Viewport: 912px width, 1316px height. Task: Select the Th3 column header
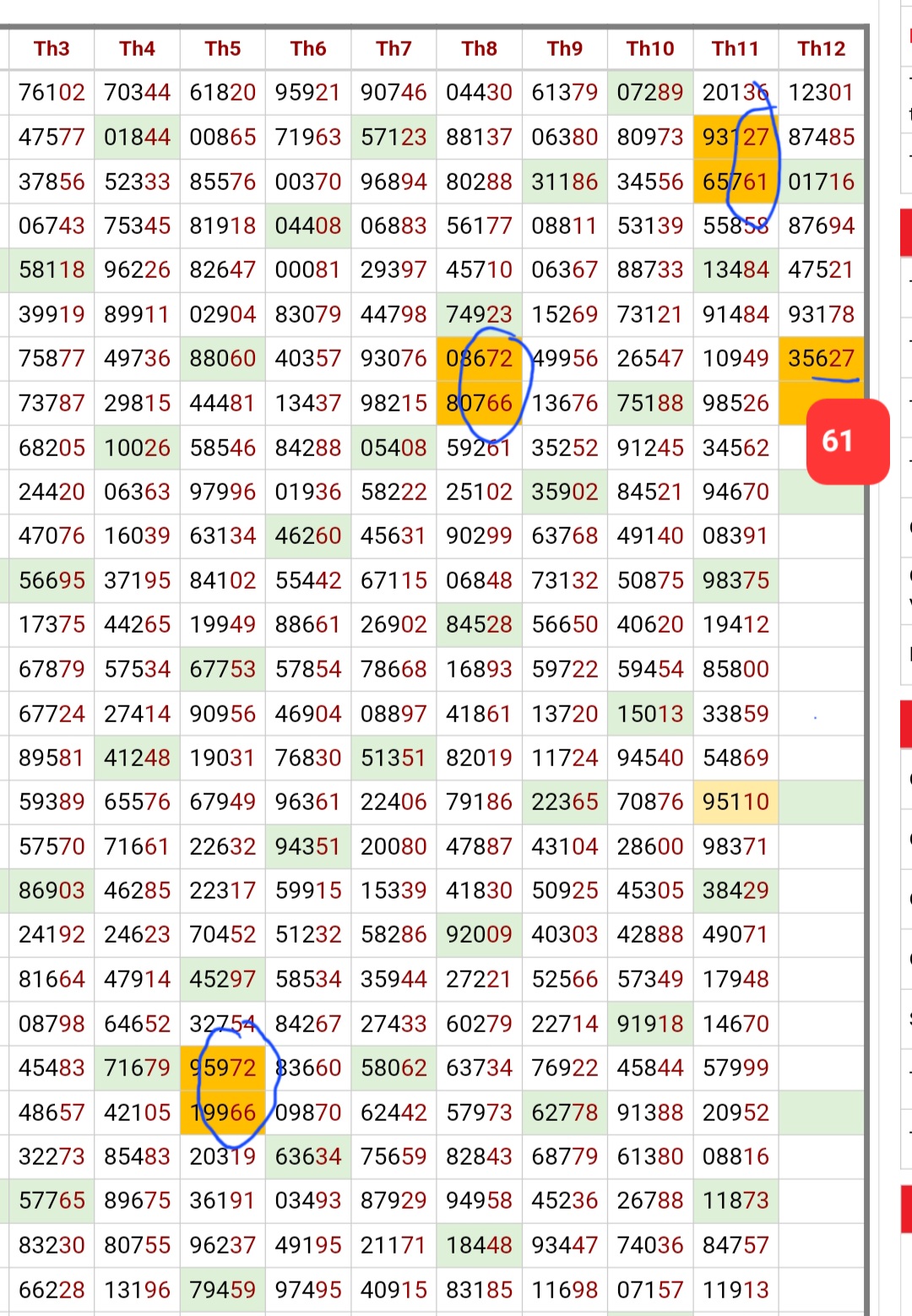[52, 48]
